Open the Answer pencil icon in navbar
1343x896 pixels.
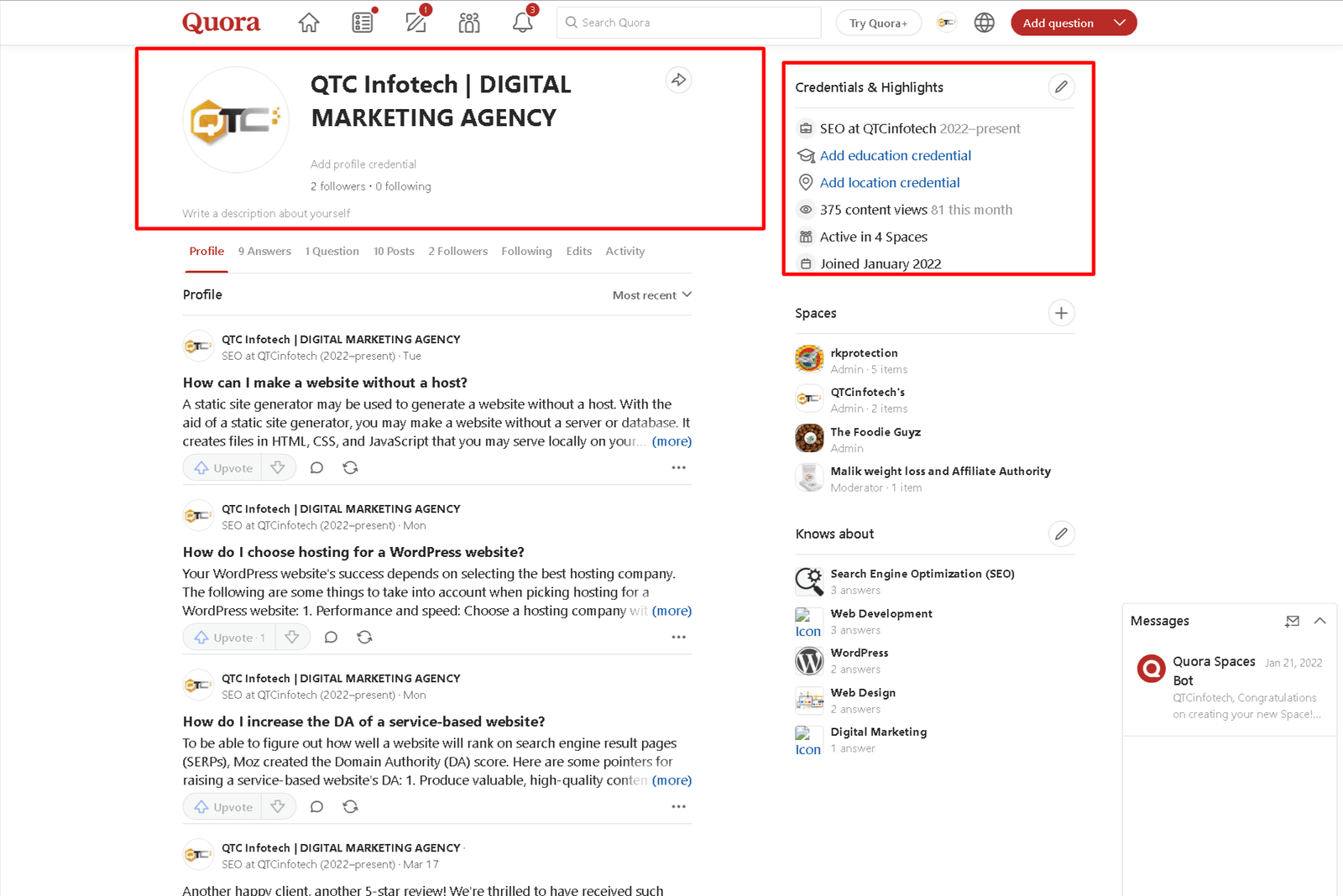pyautogui.click(x=416, y=23)
